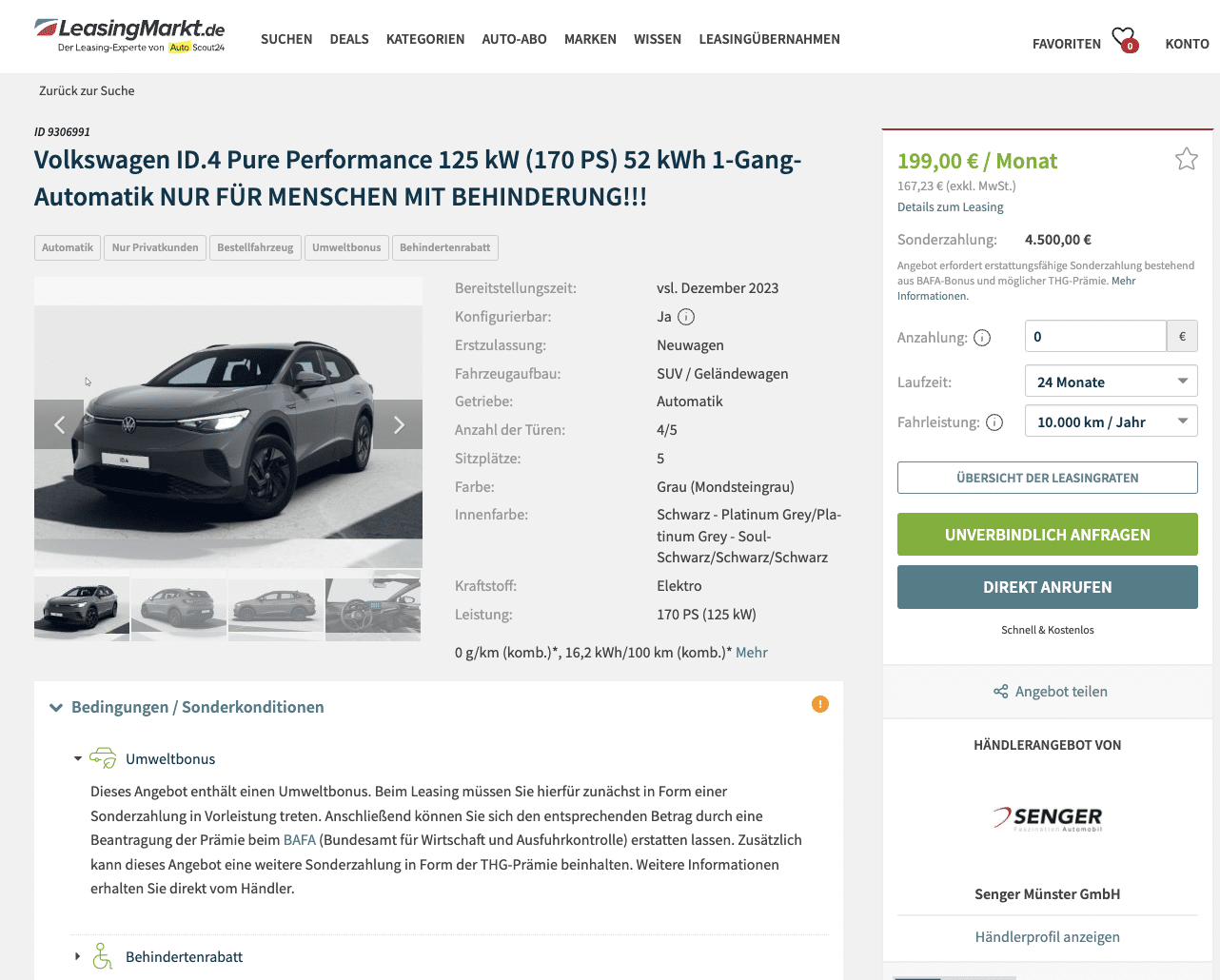
Task: Click the orange warning icon in Bedingungen
Action: (x=820, y=704)
